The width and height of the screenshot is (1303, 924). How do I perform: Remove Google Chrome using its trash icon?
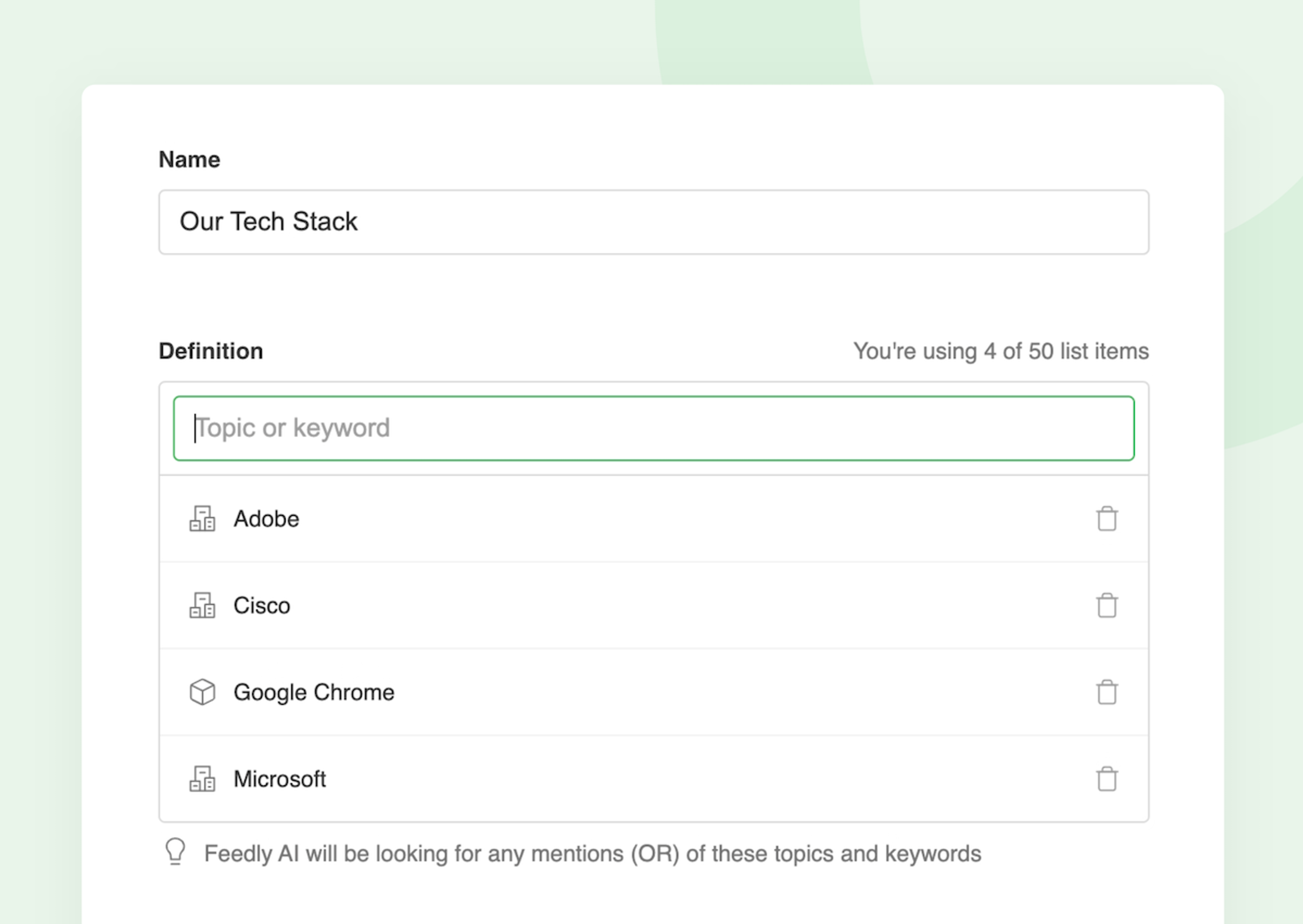pos(1106,693)
